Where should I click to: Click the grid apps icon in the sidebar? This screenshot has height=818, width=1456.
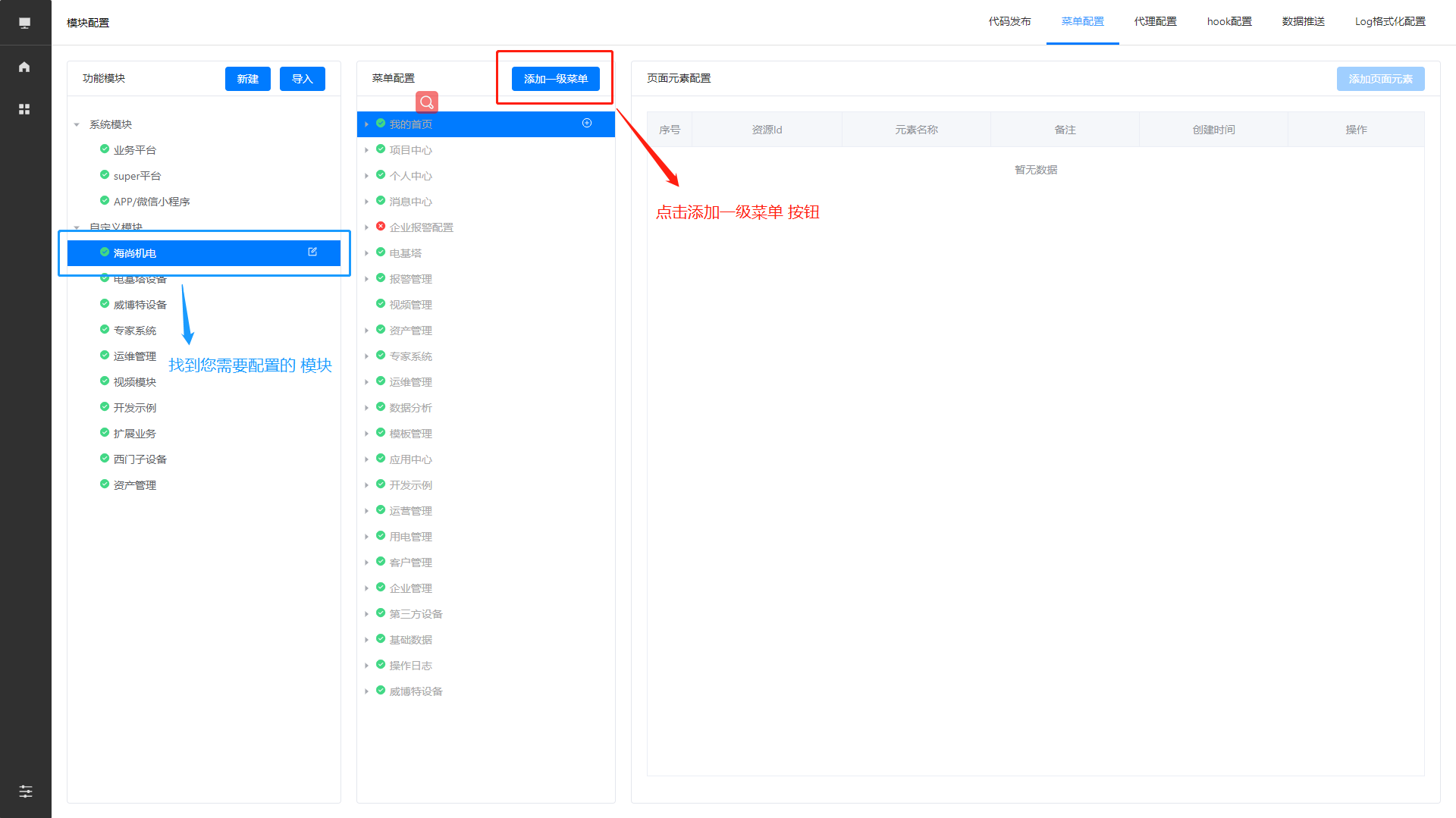[x=24, y=109]
